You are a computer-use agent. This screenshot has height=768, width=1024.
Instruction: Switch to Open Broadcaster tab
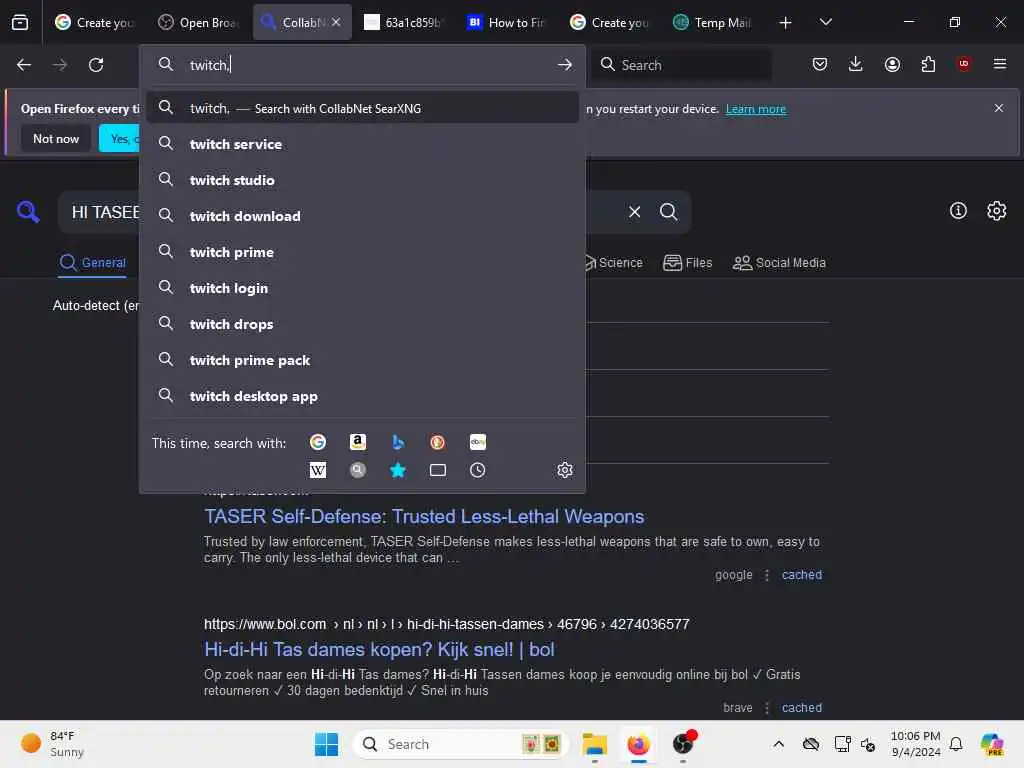click(x=199, y=22)
